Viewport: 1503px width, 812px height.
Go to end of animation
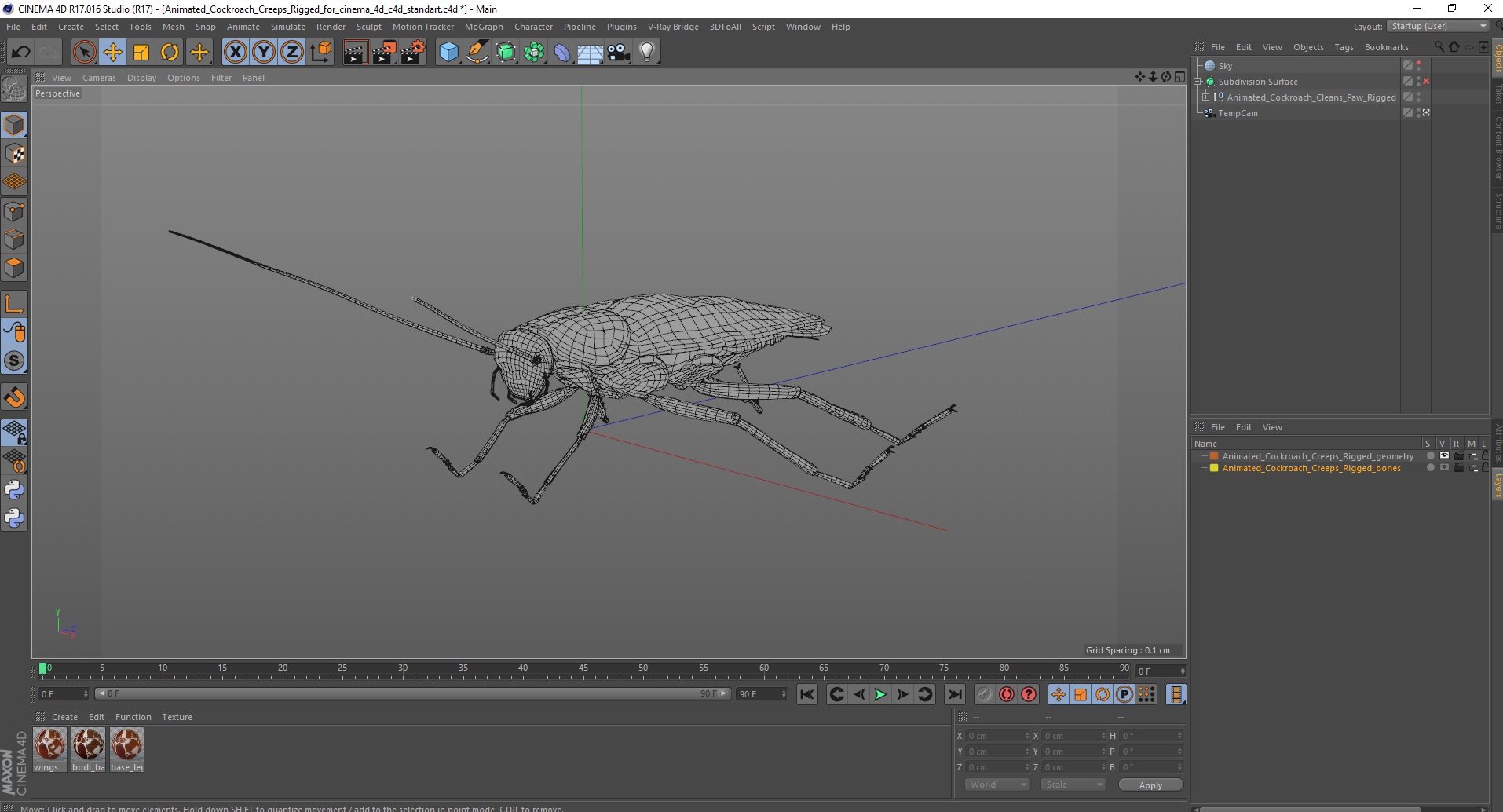pyautogui.click(x=954, y=694)
